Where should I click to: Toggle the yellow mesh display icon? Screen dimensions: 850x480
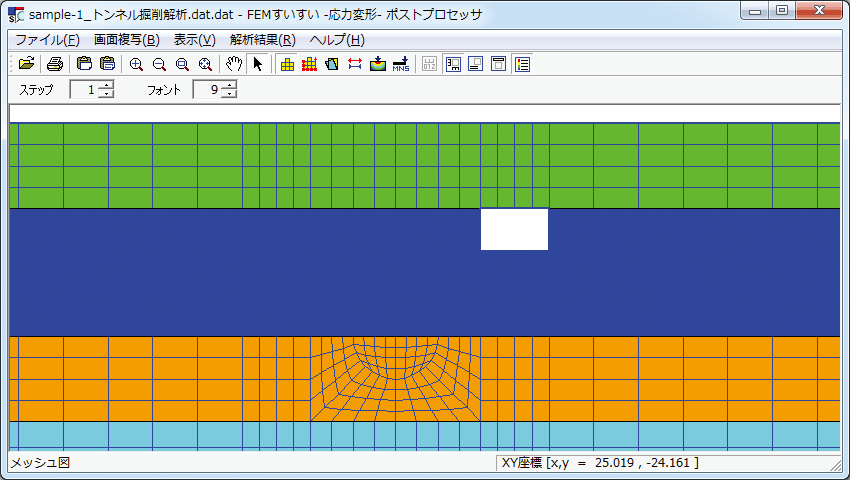click(287, 64)
